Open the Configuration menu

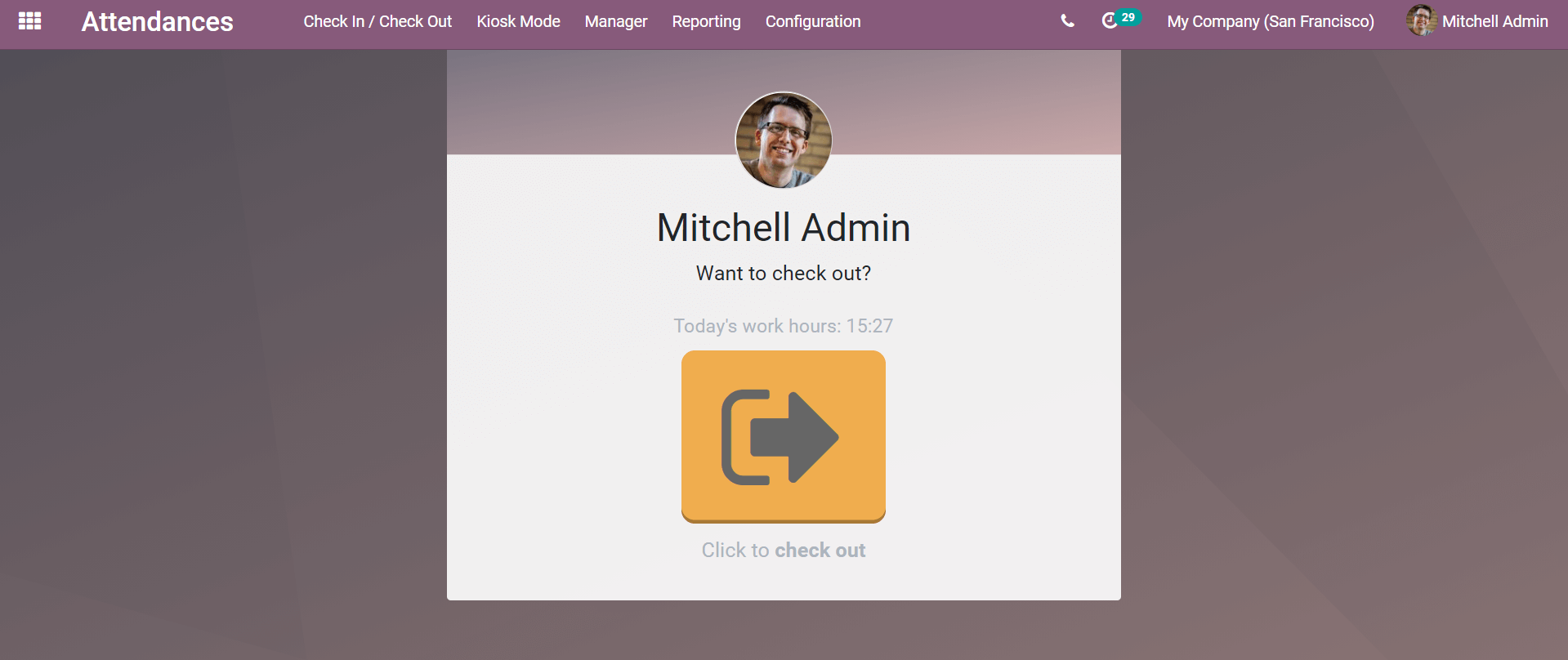pos(813,21)
